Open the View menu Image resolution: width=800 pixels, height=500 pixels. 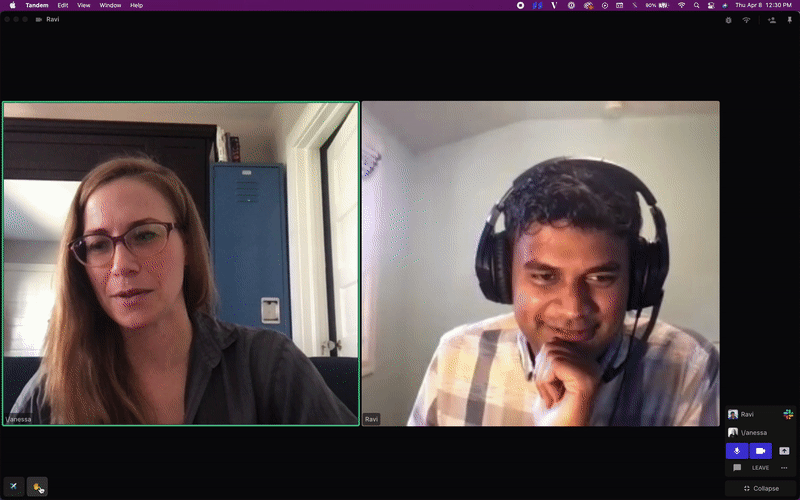click(83, 5)
